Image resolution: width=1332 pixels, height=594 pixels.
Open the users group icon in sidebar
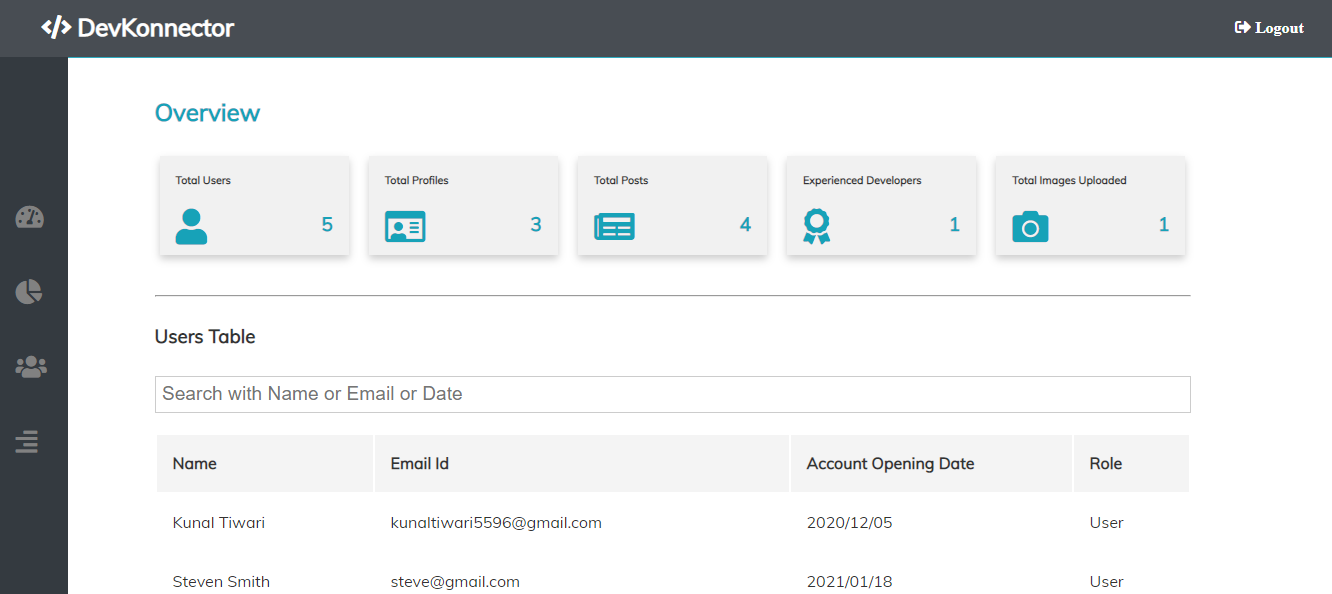click(31, 367)
